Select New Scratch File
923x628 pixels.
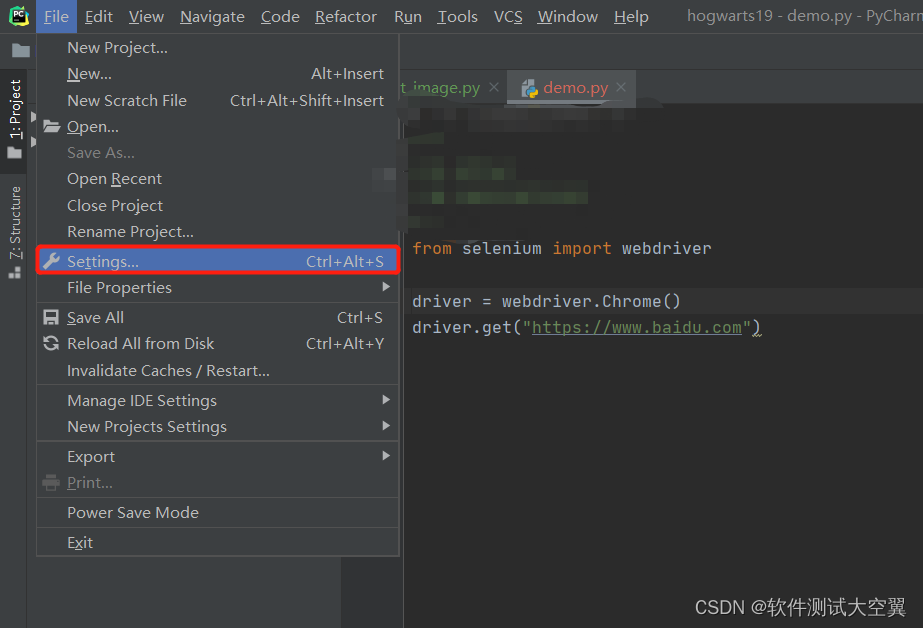(218, 100)
